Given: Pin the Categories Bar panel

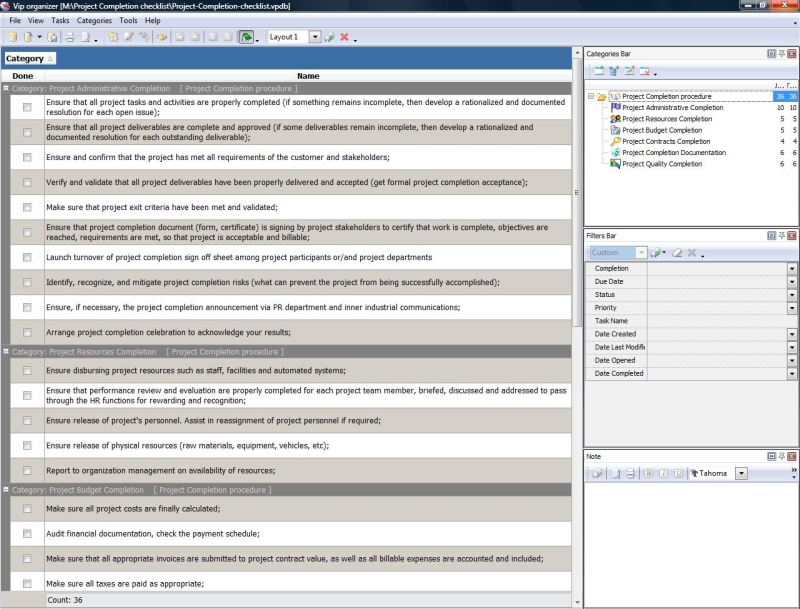Looking at the screenshot, I should pyautogui.click(x=781, y=53).
